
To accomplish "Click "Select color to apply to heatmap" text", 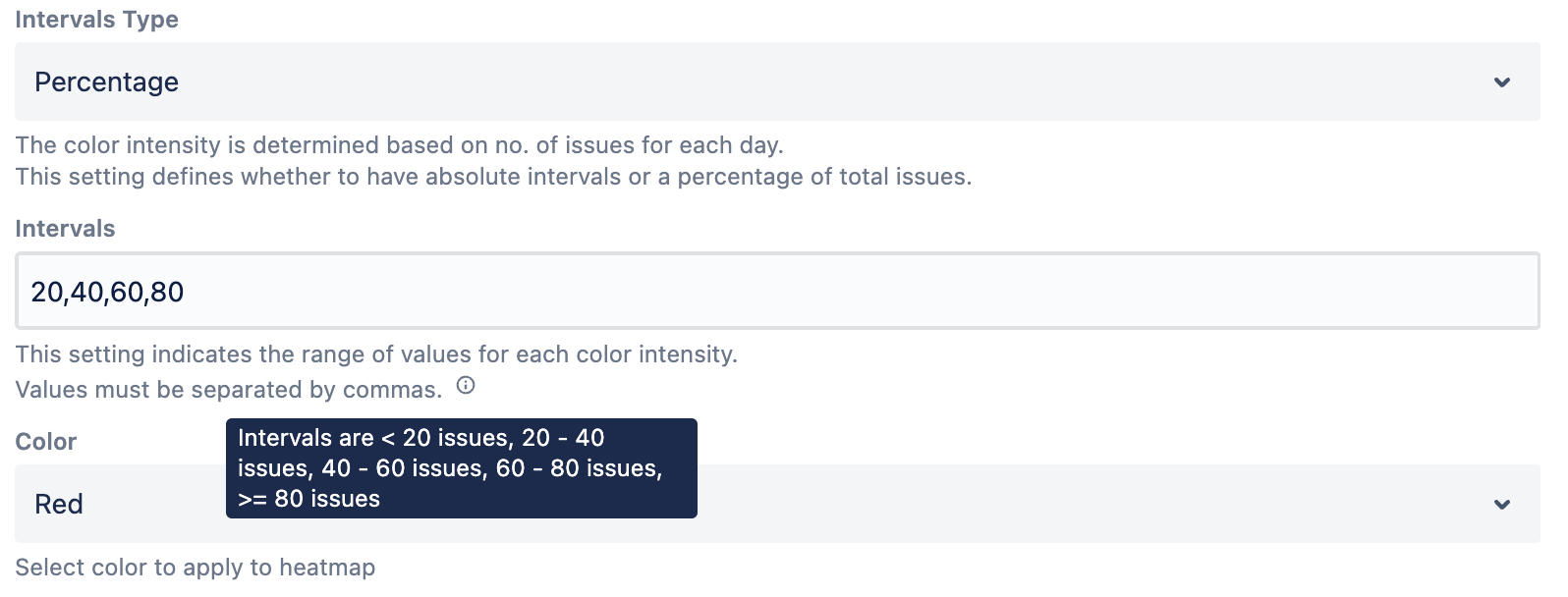I will pyautogui.click(x=195, y=568).
